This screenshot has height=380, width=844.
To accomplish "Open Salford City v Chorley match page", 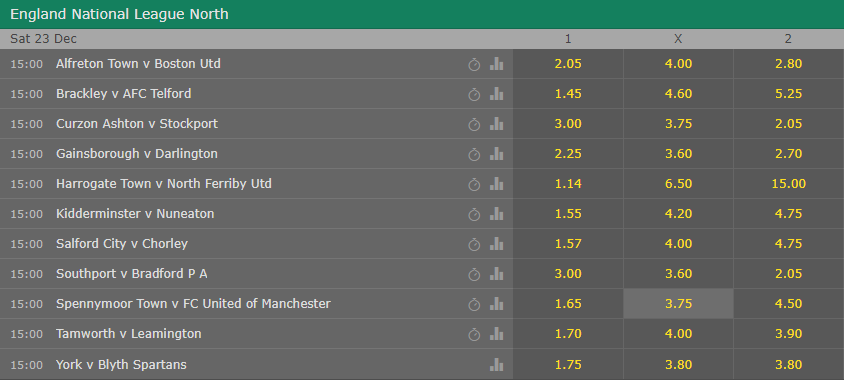I will tap(122, 244).
